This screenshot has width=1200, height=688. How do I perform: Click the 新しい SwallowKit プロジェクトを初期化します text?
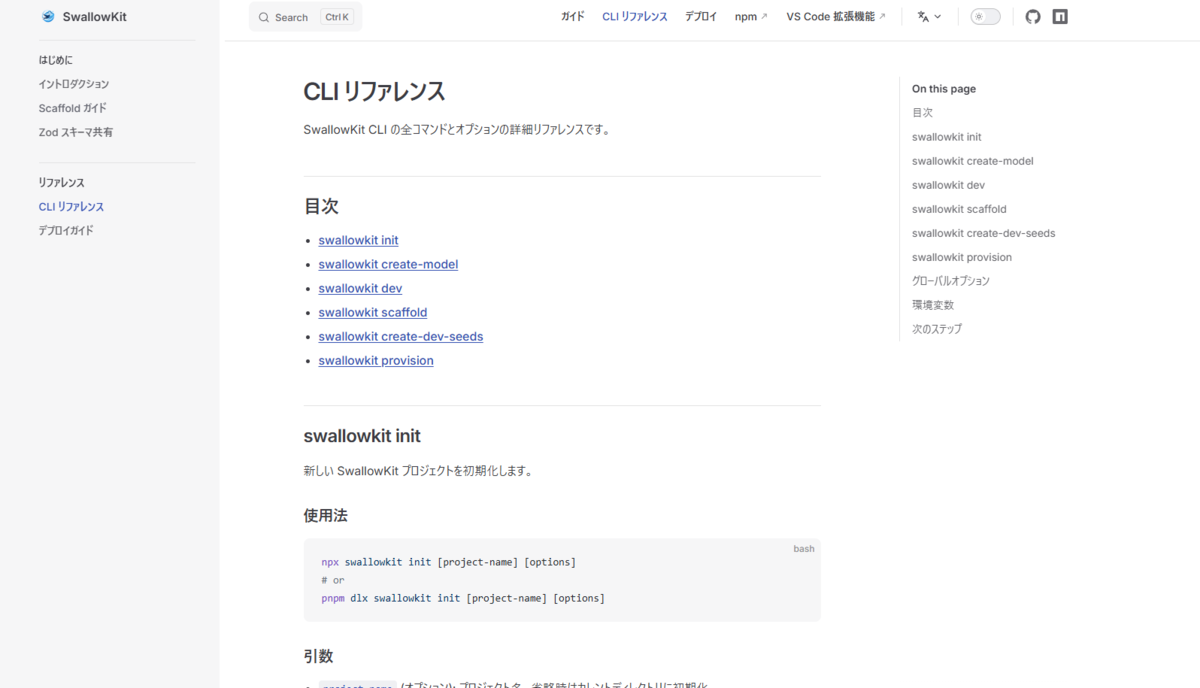[x=418, y=471]
